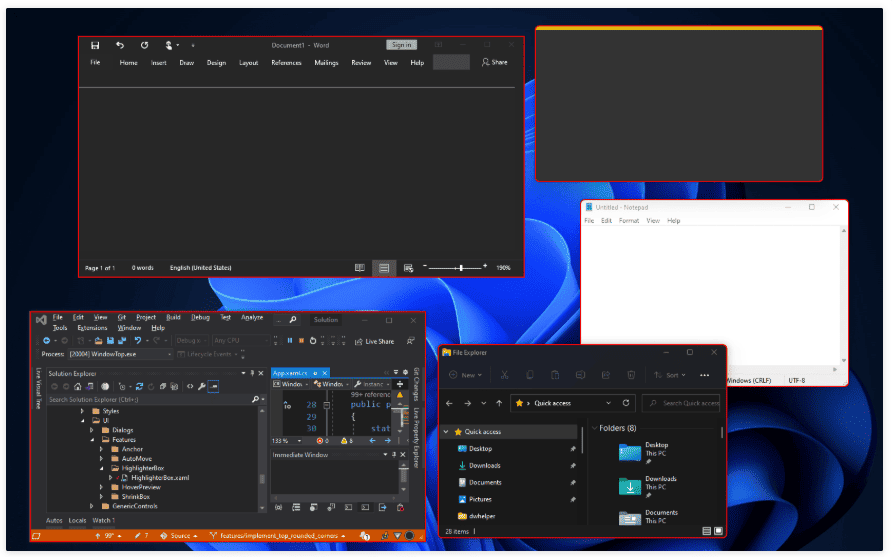Click the View Code icon in Solution Explorer
This screenshot has height=557, width=892.
(x=190, y=387)
